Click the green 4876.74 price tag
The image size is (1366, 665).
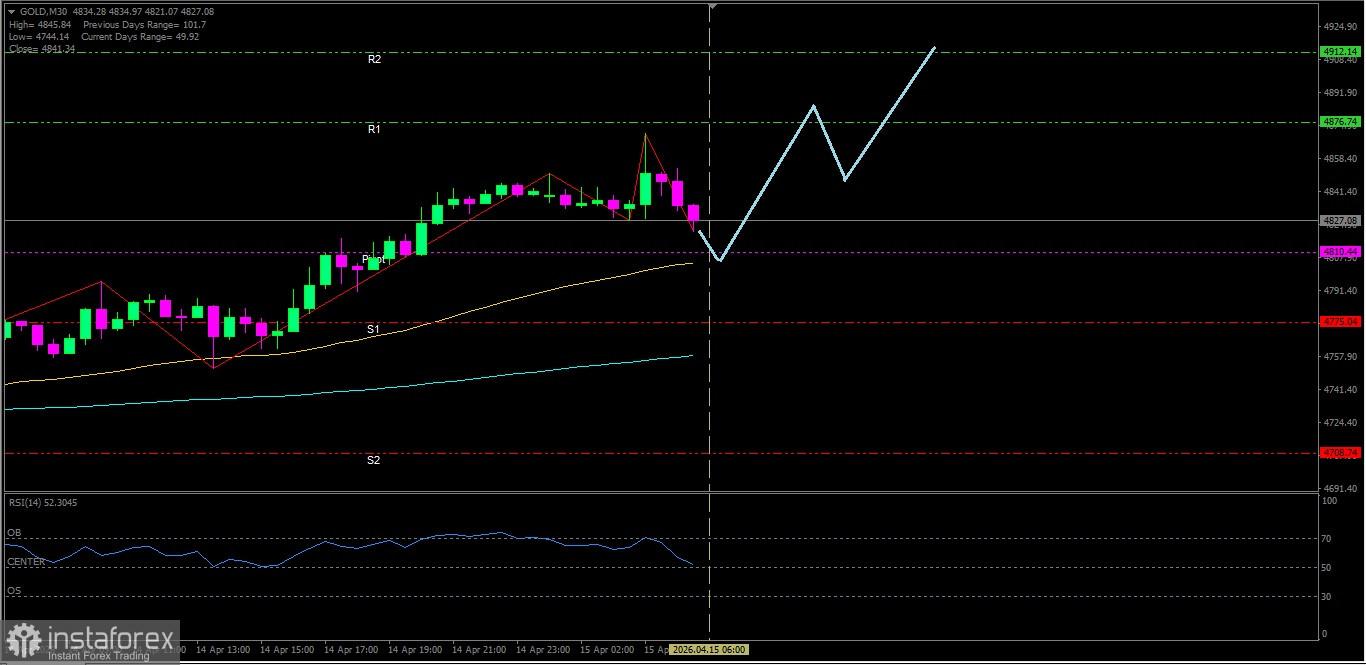[x=1340, y=122]
